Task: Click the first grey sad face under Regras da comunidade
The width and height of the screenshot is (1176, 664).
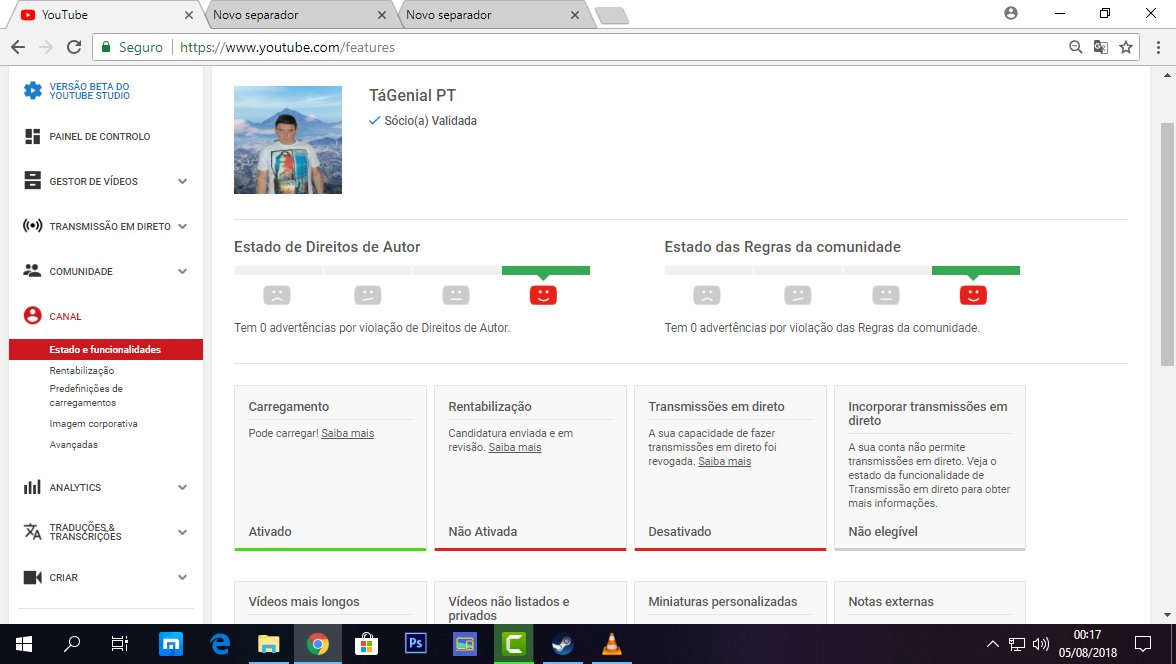Action: pyautogui.click(x=707, y=295)
